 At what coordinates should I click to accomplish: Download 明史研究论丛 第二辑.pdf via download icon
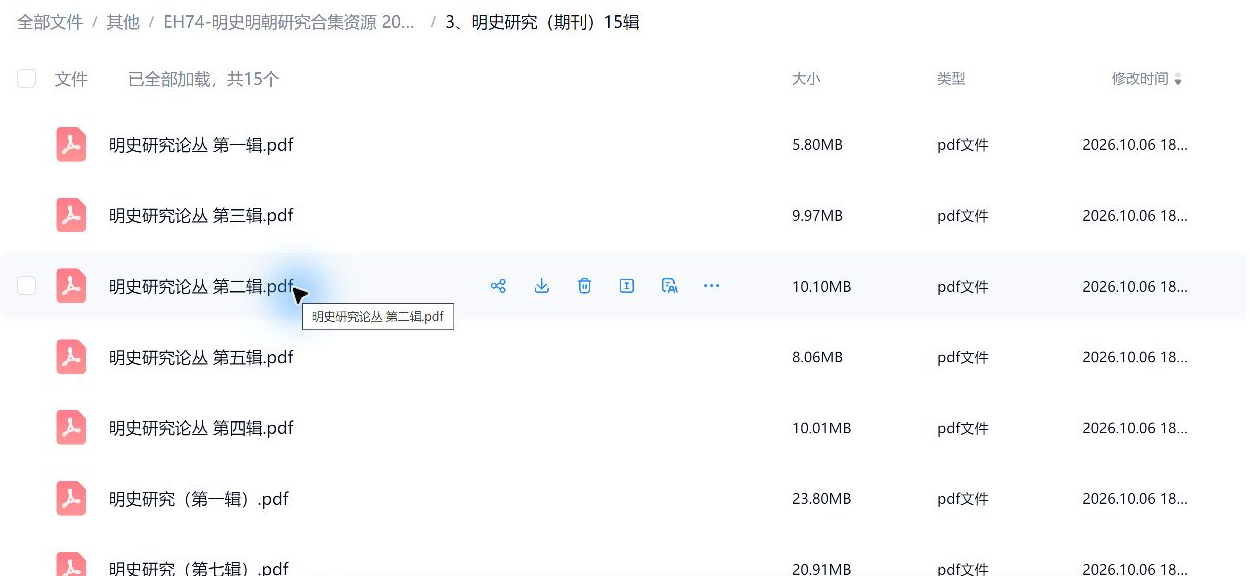pyautogui.click(x=542, y=286)
